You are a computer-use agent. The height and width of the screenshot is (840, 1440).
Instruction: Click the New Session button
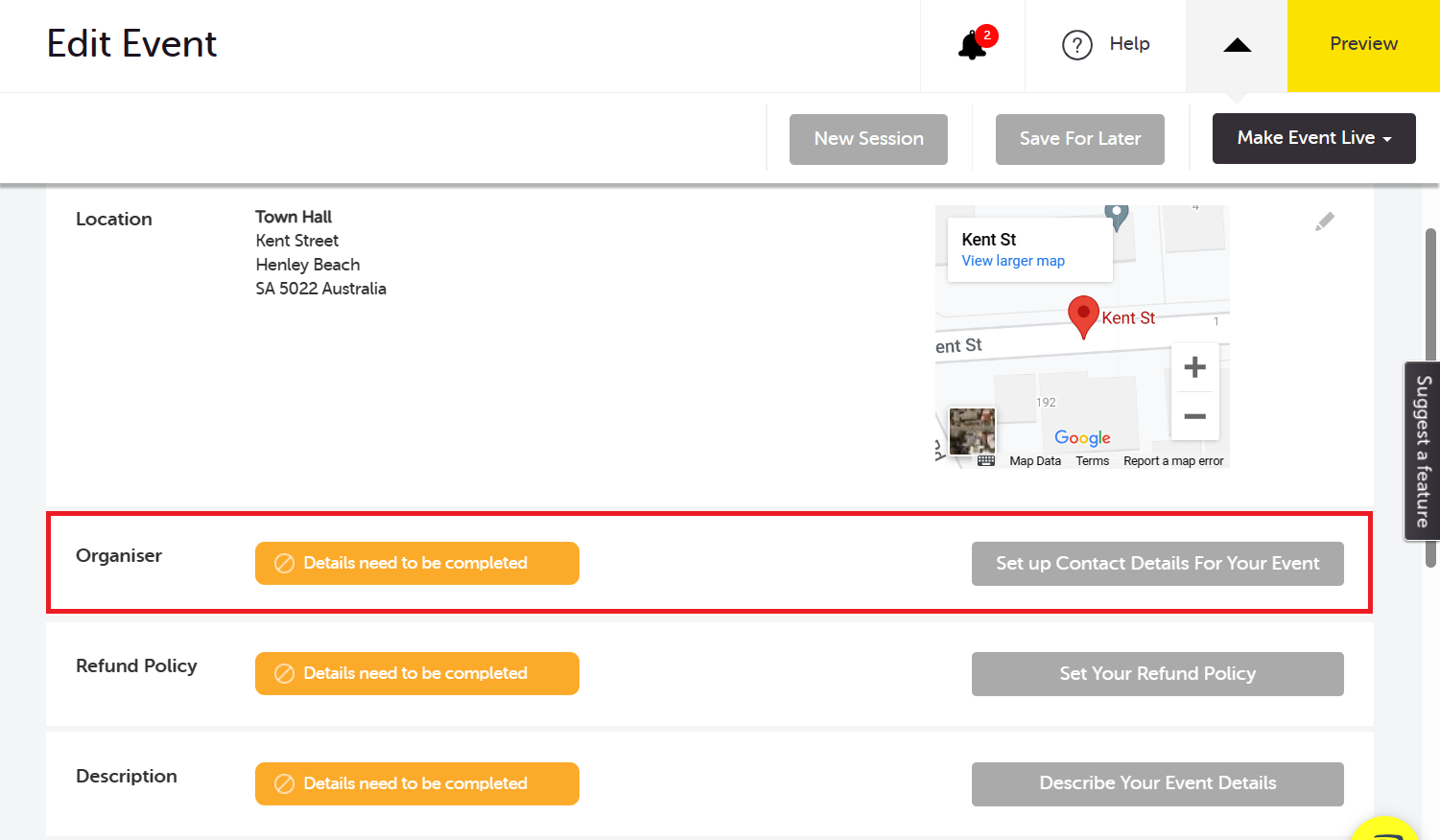pos(868,139)
